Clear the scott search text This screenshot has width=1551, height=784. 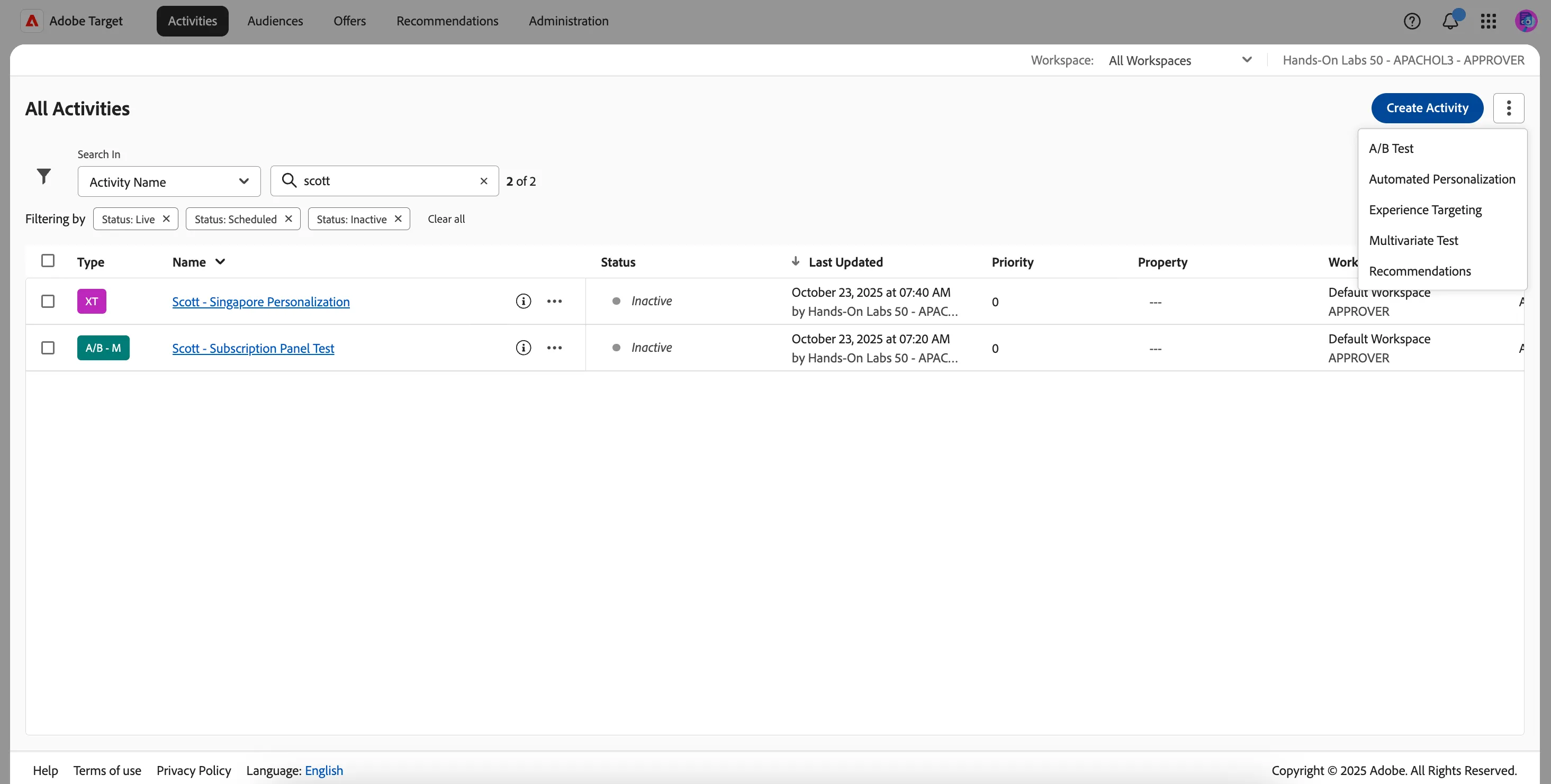[x=483, y=181]
